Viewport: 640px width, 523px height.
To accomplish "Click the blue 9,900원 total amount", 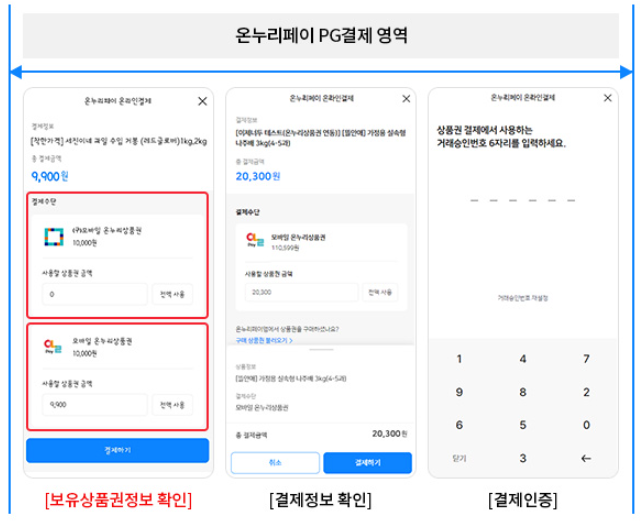I will (50, 176).
